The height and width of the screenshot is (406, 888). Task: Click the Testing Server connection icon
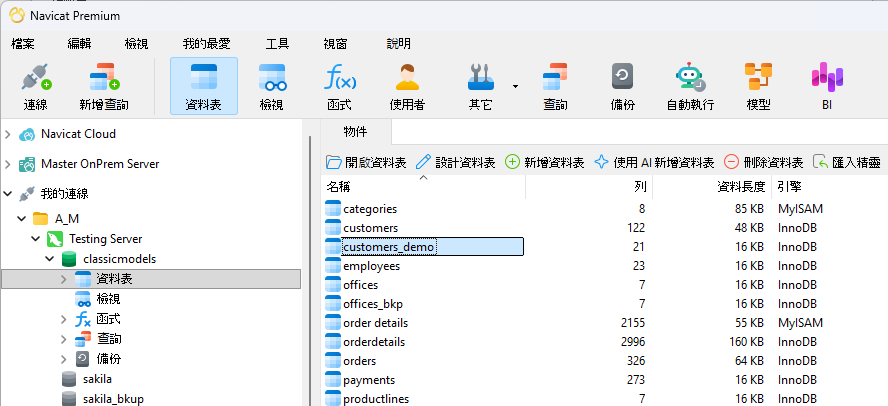click(x=54, y=239)
